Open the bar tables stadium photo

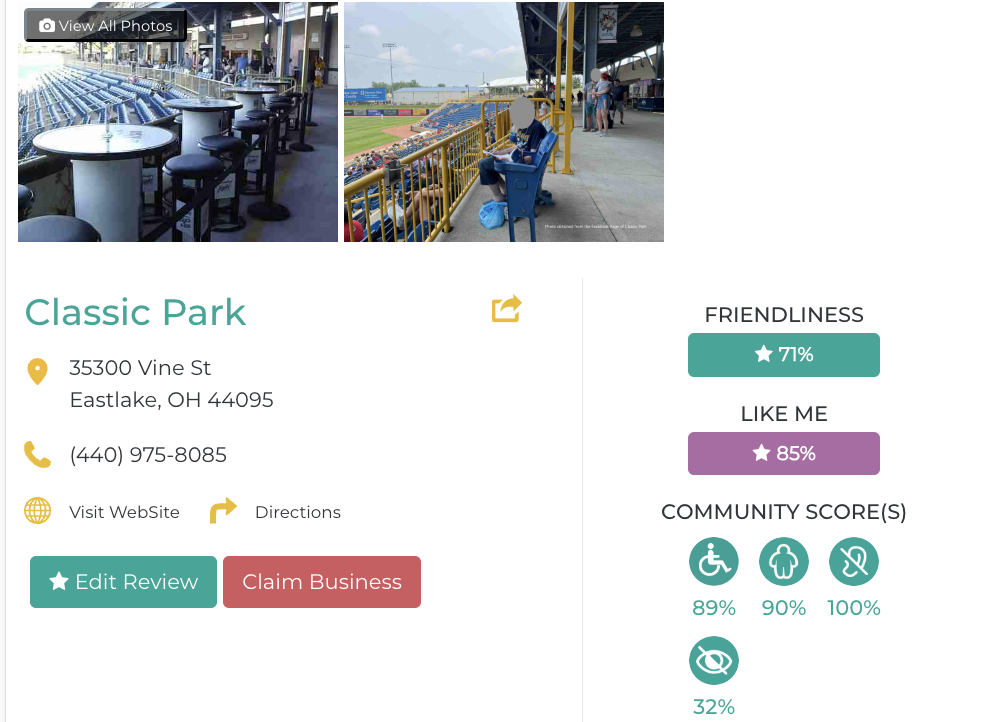[x=178, y=122]
